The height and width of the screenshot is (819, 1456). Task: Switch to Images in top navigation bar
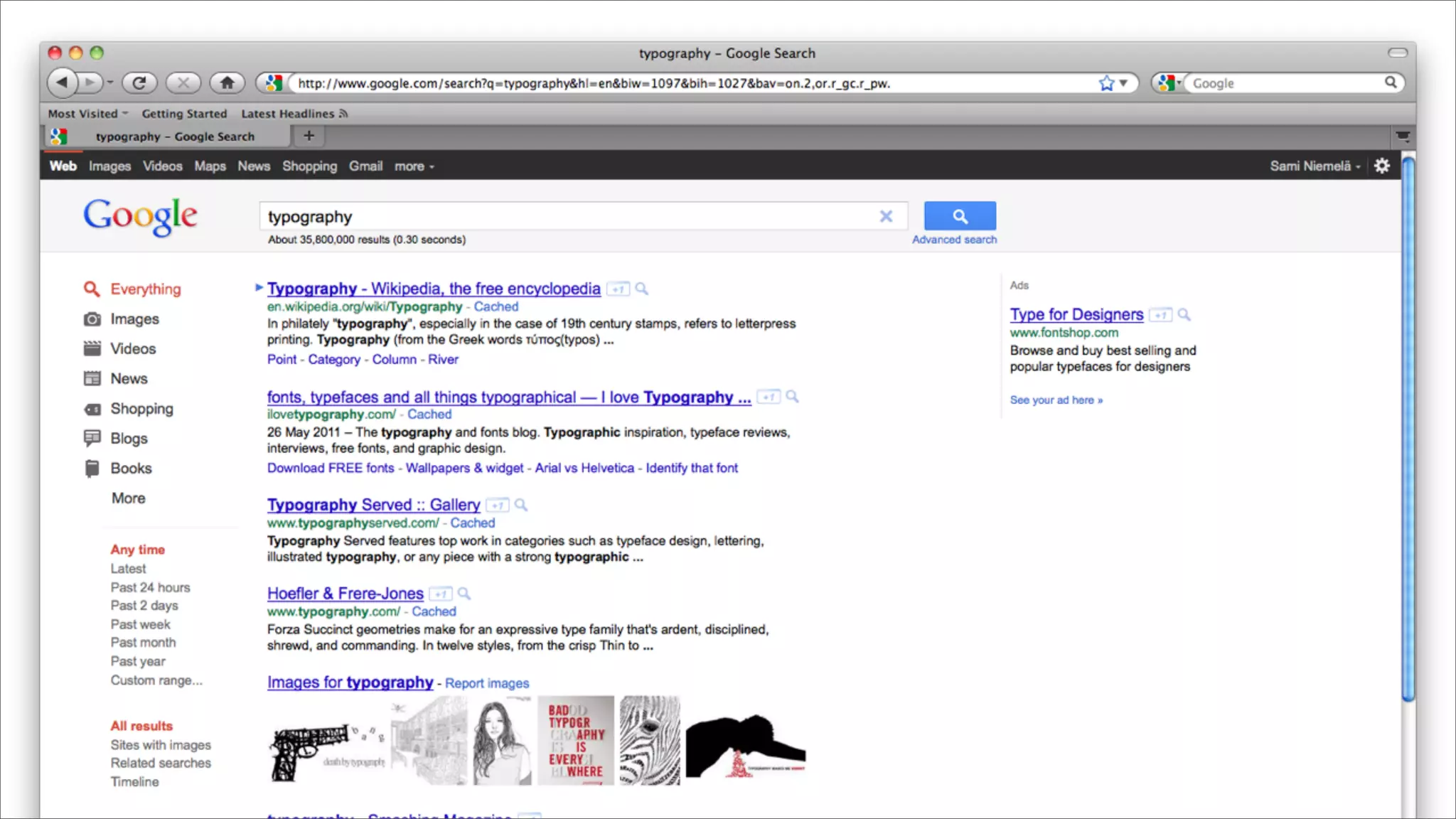click(x=109, y=166)
